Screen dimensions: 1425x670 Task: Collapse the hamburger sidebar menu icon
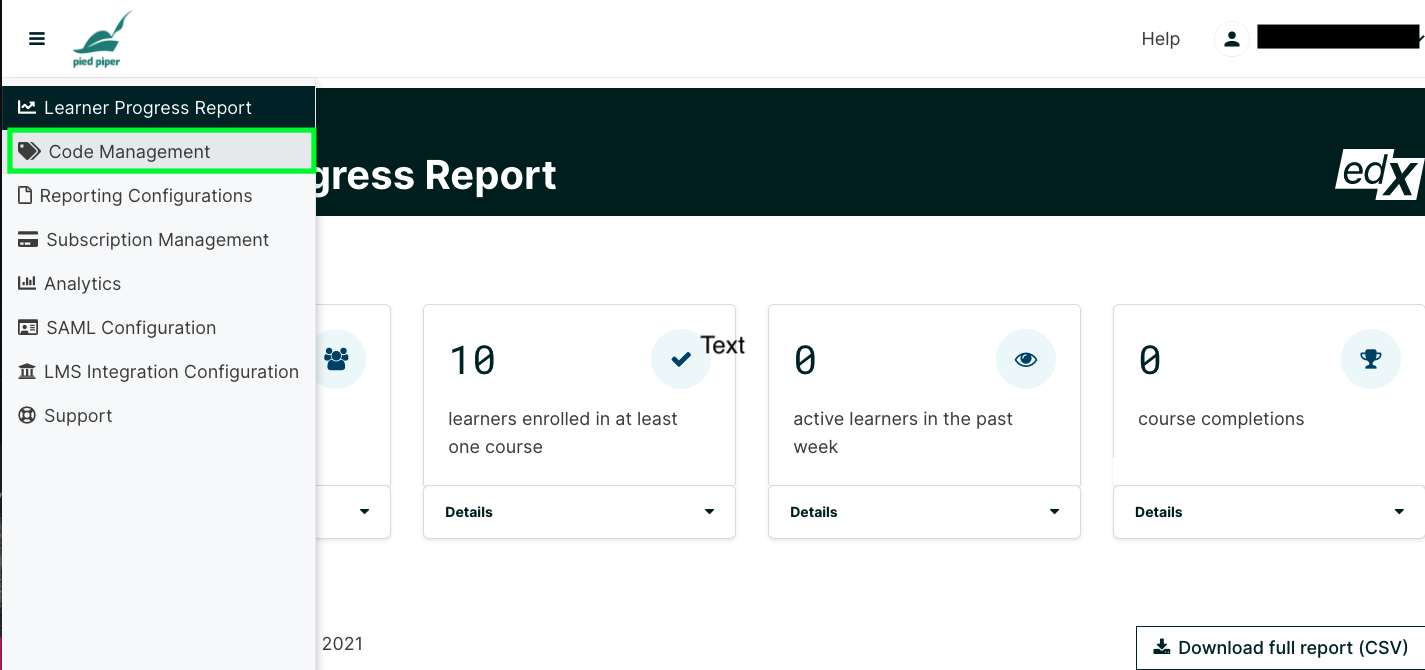coord(37,39)
